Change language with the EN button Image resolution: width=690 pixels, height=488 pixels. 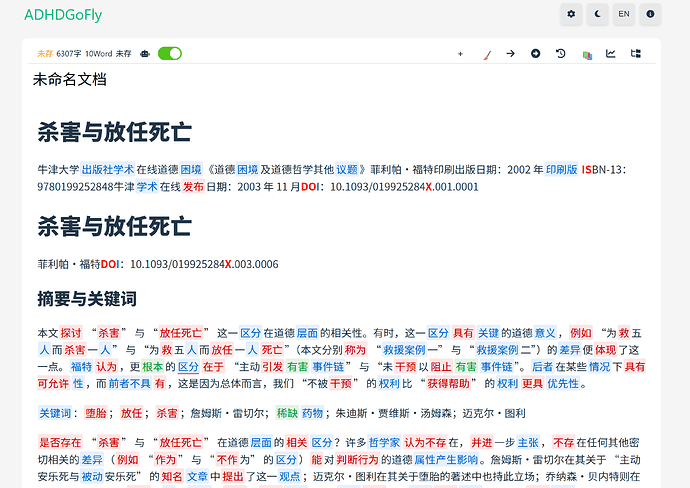624,14
